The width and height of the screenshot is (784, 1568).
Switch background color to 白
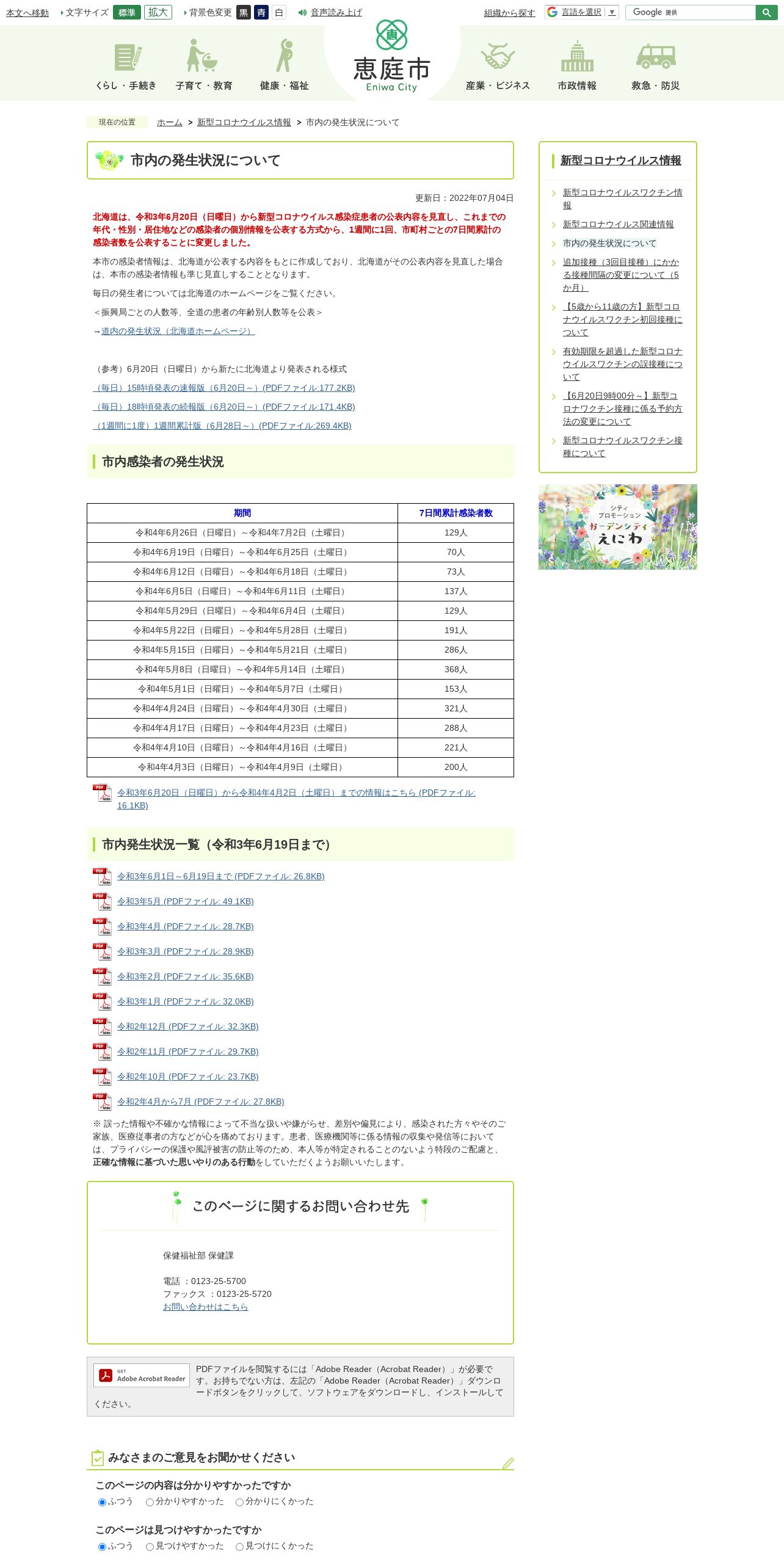(x=279, y=12)
